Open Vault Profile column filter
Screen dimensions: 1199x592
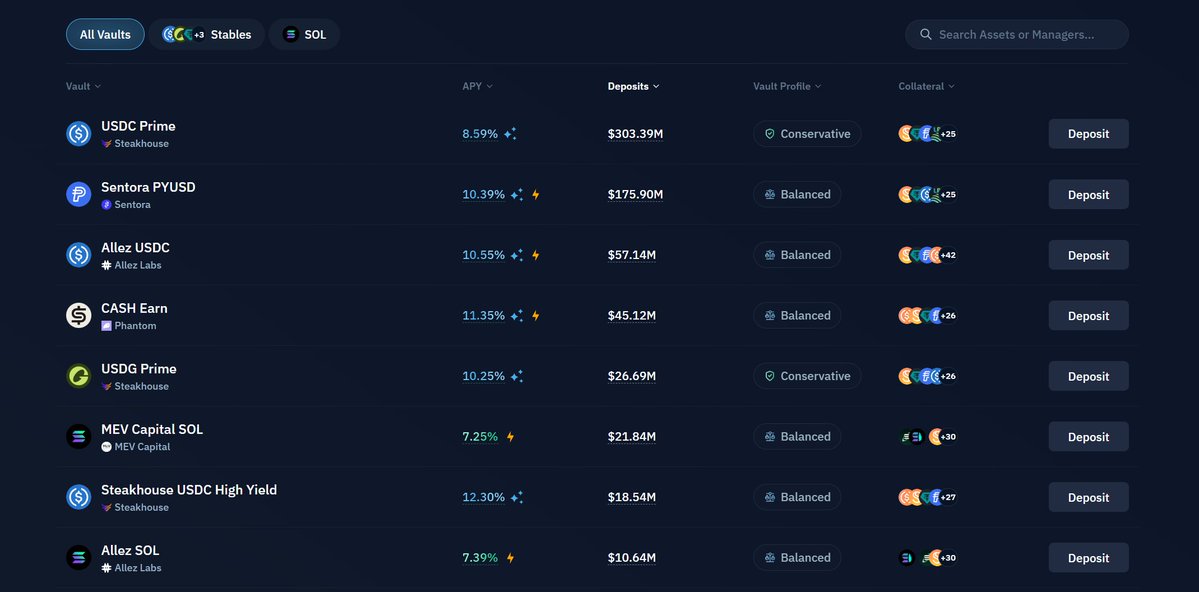(x=787, y=87)
